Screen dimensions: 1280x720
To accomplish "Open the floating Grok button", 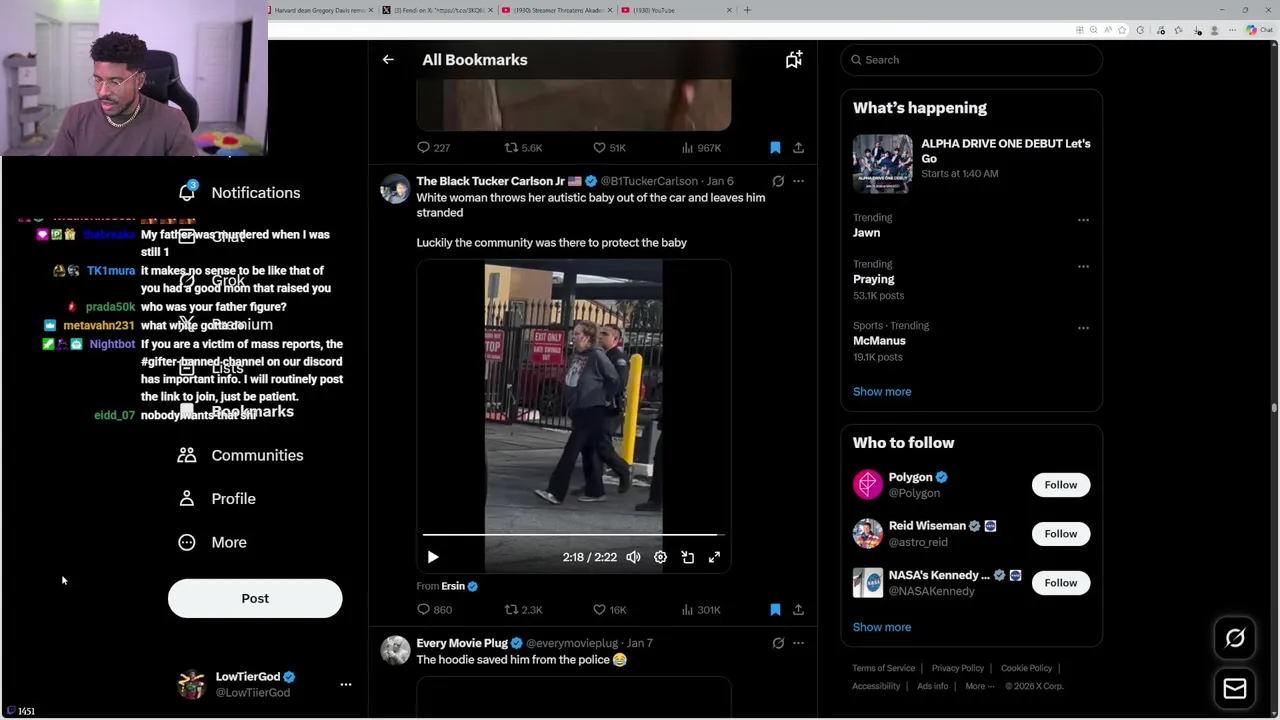I will 1235,638.
